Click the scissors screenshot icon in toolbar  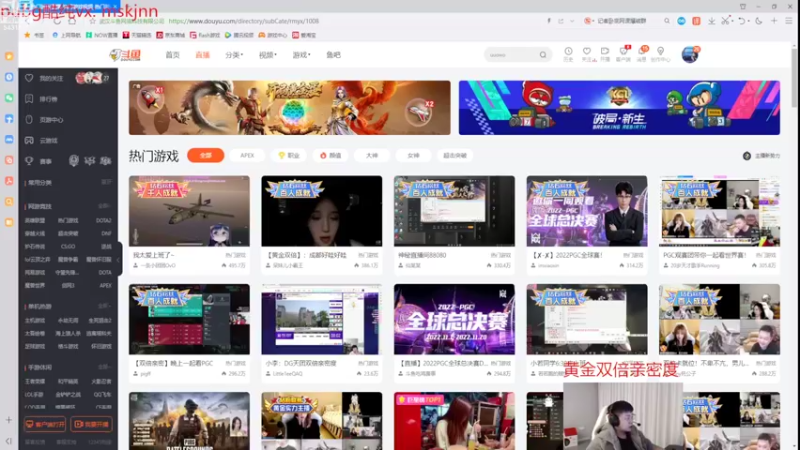pos(725,21)
